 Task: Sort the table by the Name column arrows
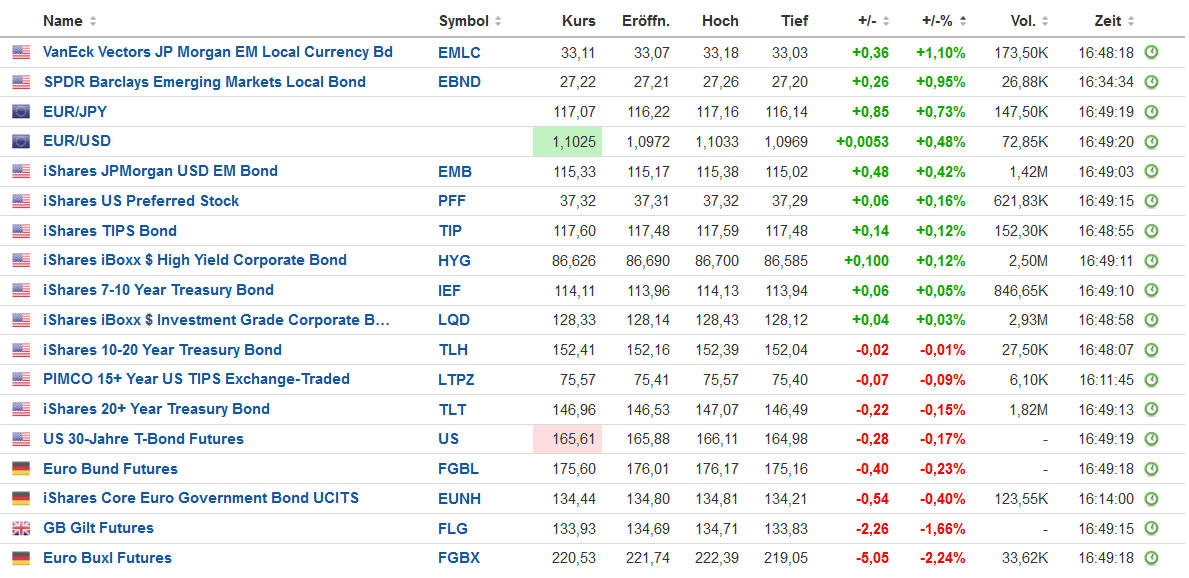93,21
